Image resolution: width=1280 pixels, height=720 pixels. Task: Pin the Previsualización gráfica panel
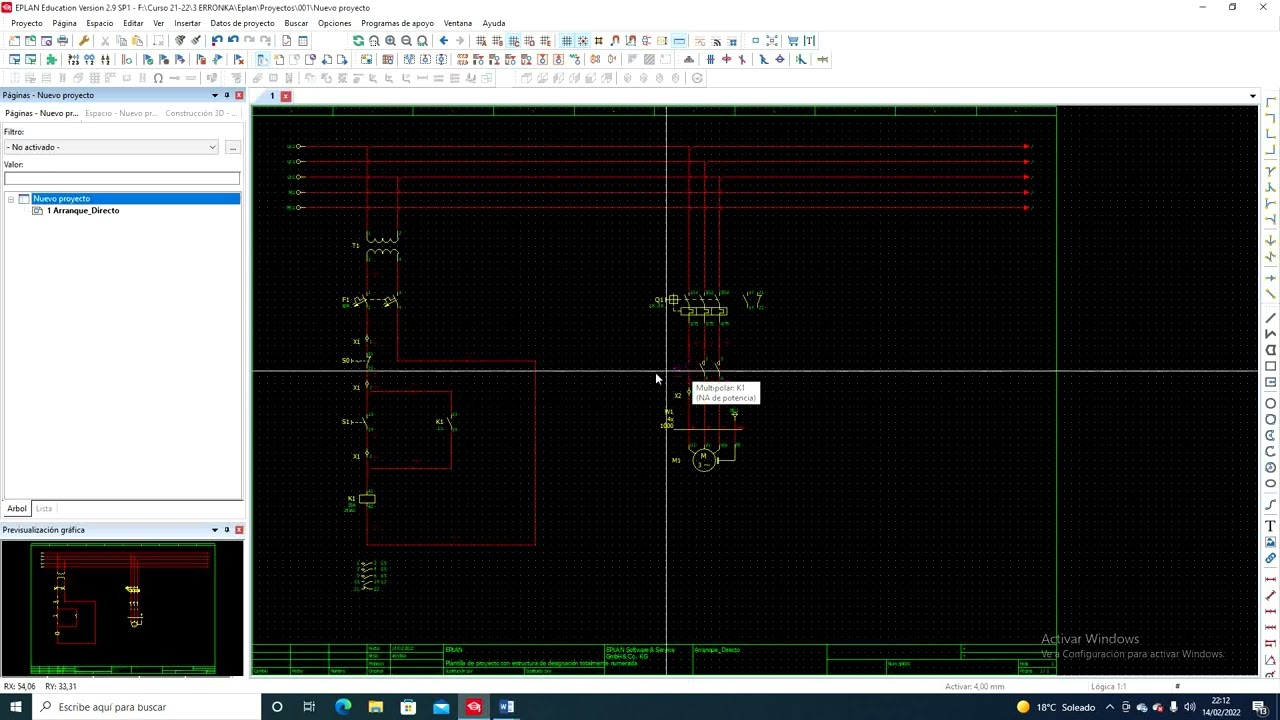click(227, 530)
